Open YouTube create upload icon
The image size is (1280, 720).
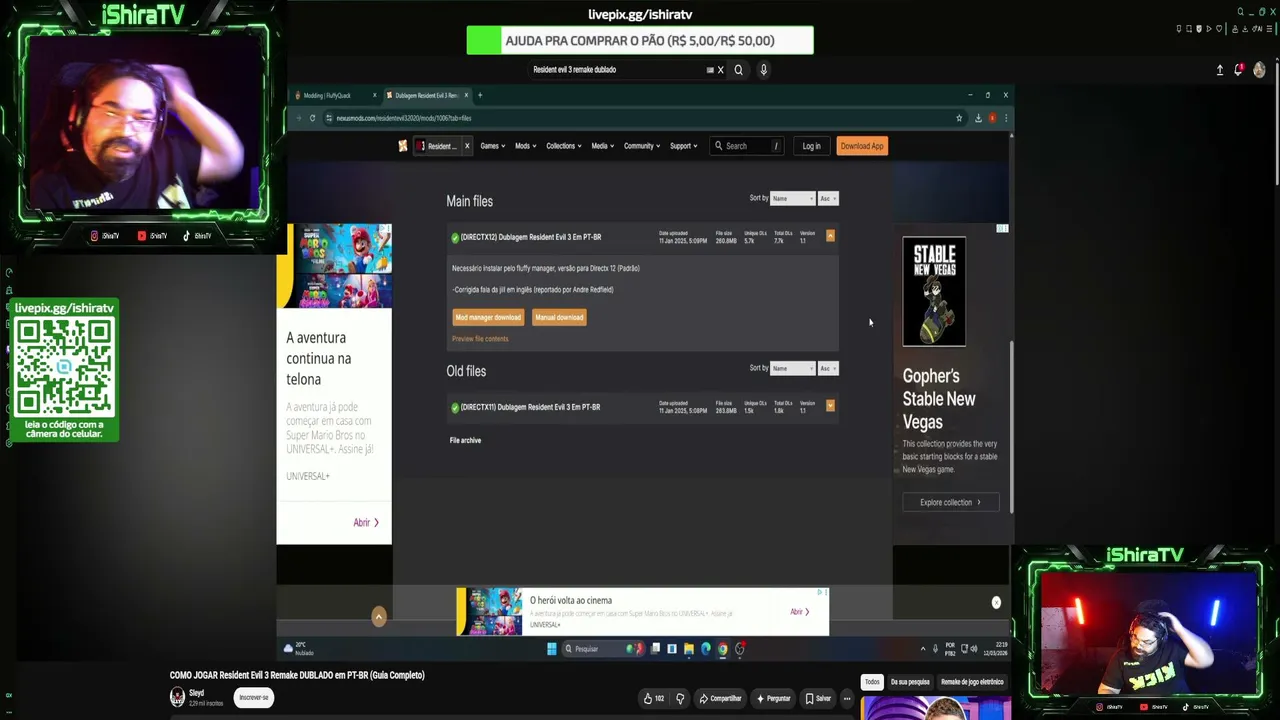1220,70
